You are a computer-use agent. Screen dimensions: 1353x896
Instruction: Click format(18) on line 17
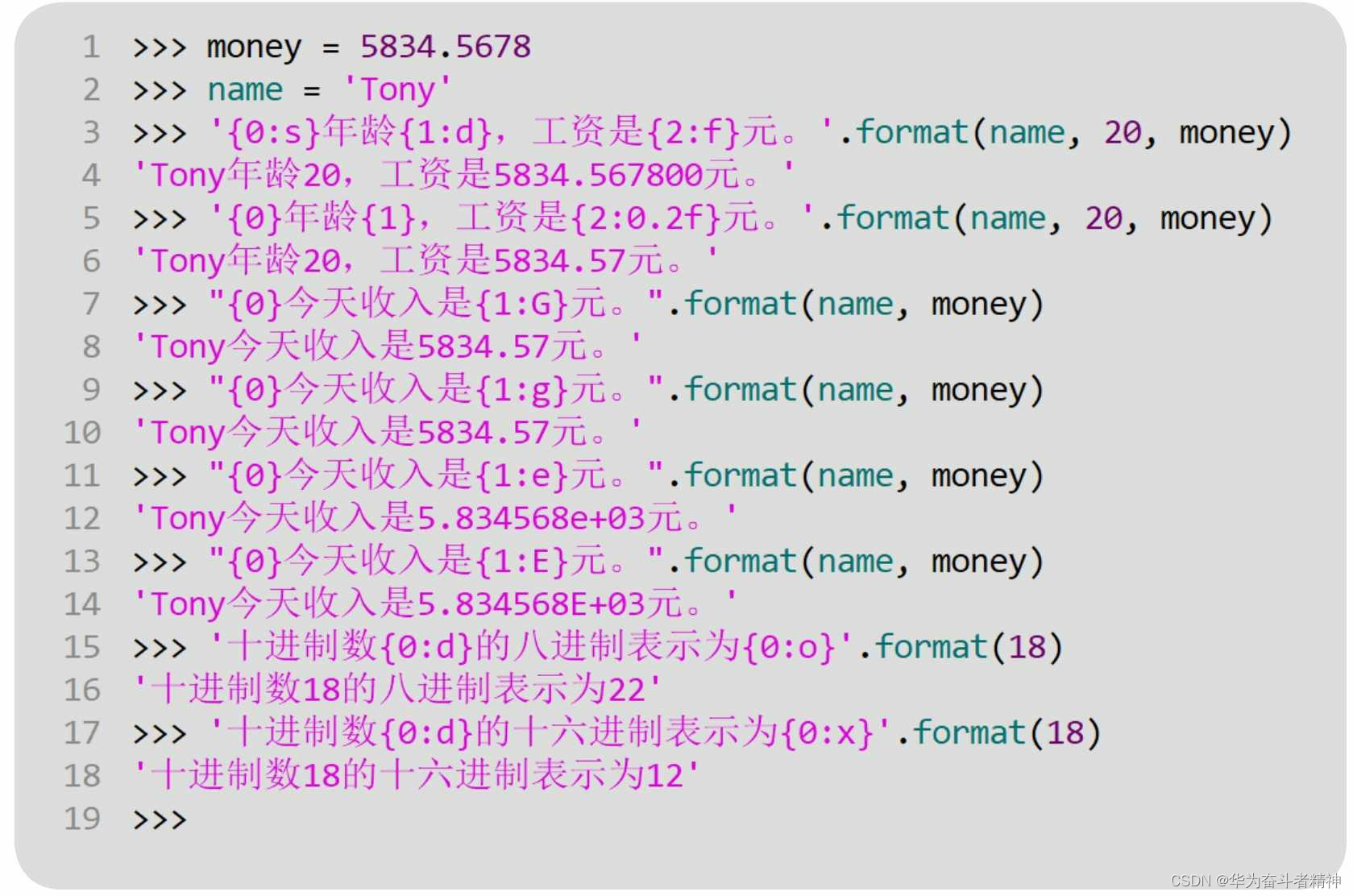pos(1006,732)
